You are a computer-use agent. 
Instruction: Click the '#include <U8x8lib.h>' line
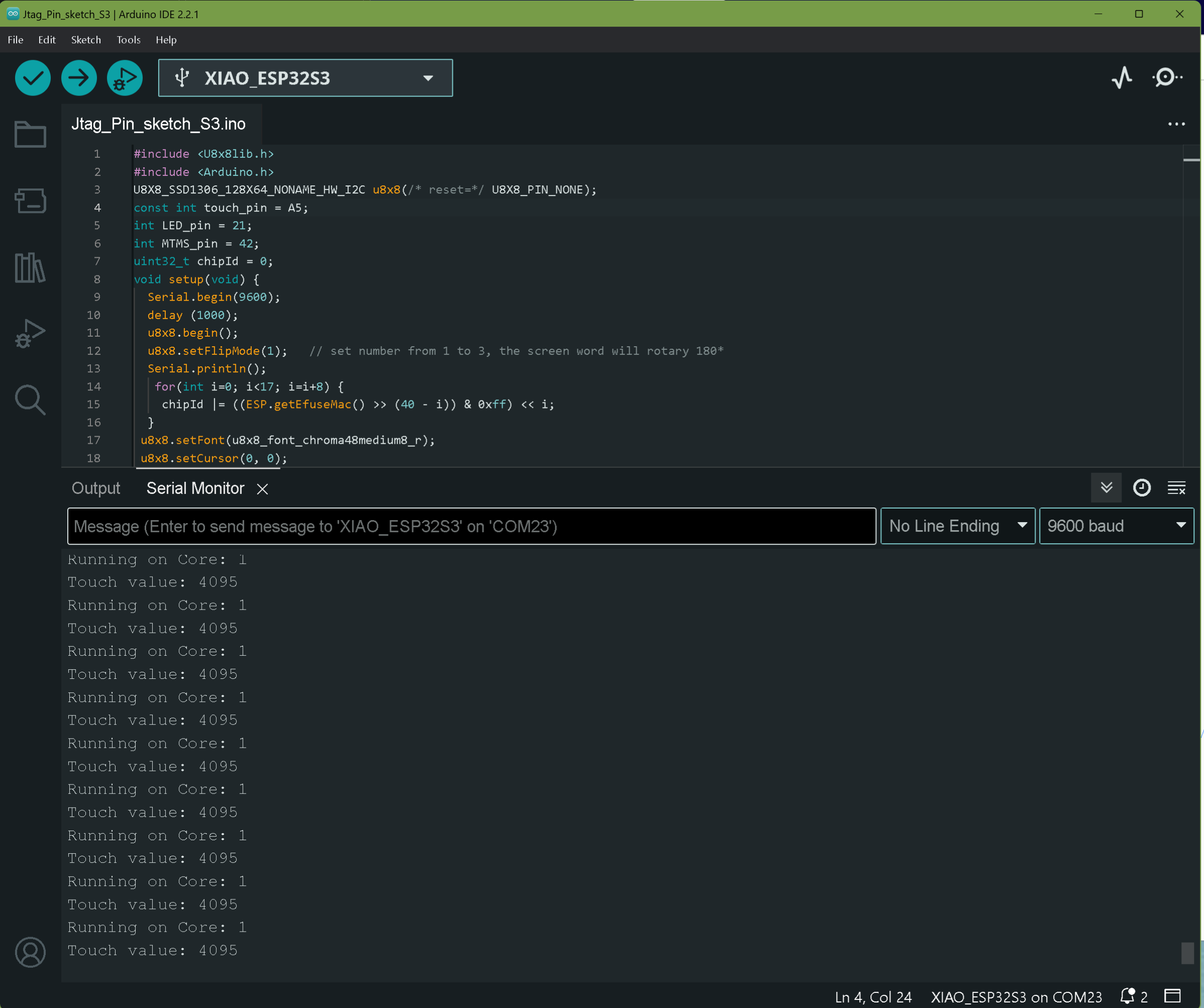[204, 154]
